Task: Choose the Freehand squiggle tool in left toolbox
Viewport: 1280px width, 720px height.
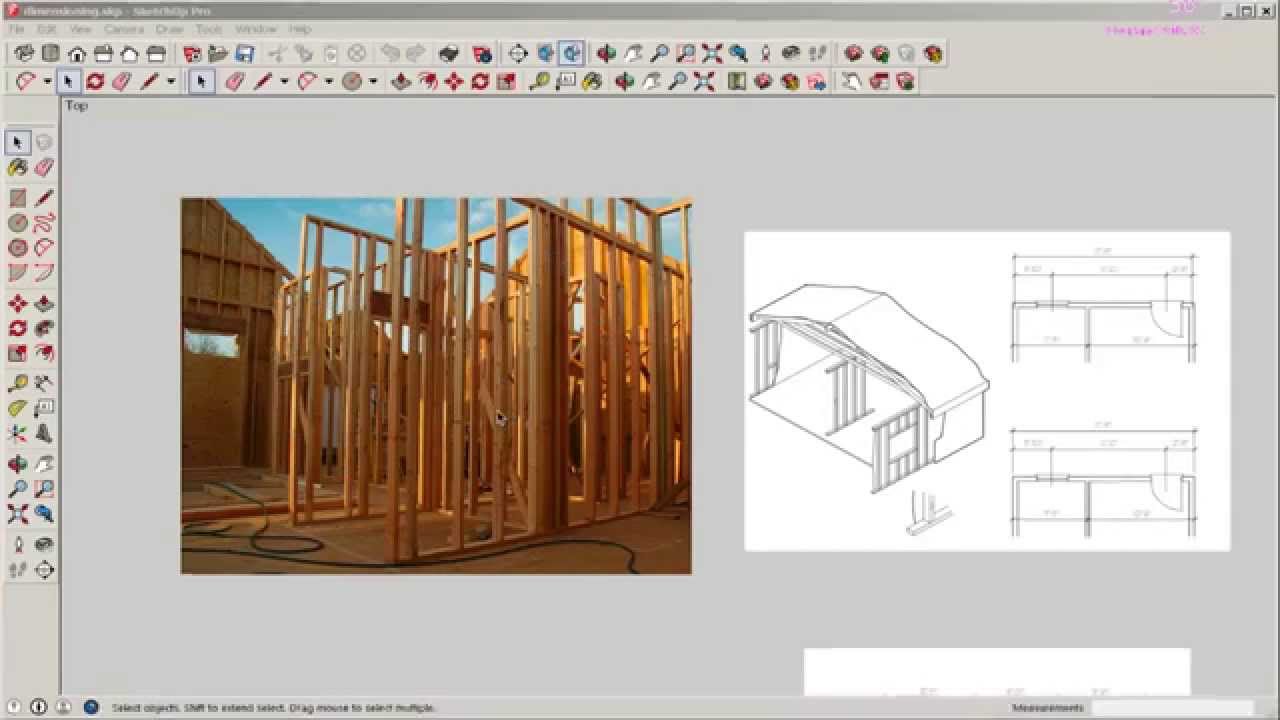Action: (44, 223)
